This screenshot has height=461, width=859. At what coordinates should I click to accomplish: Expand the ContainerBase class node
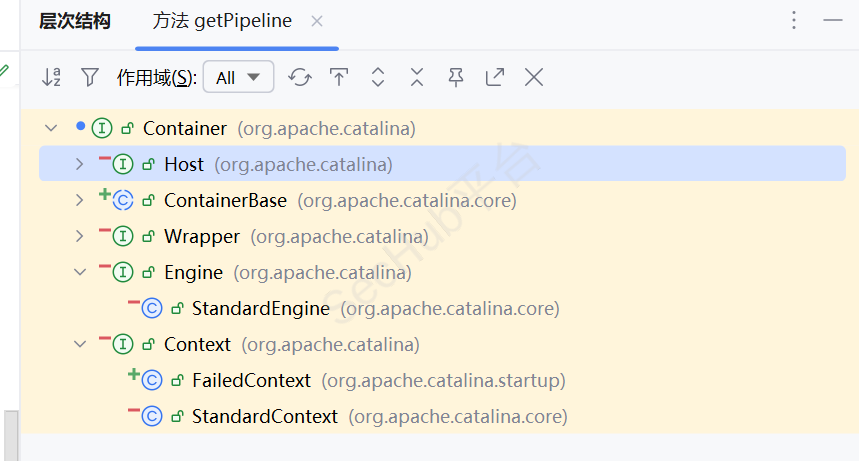pyautogui.click(x=80, y=200)
